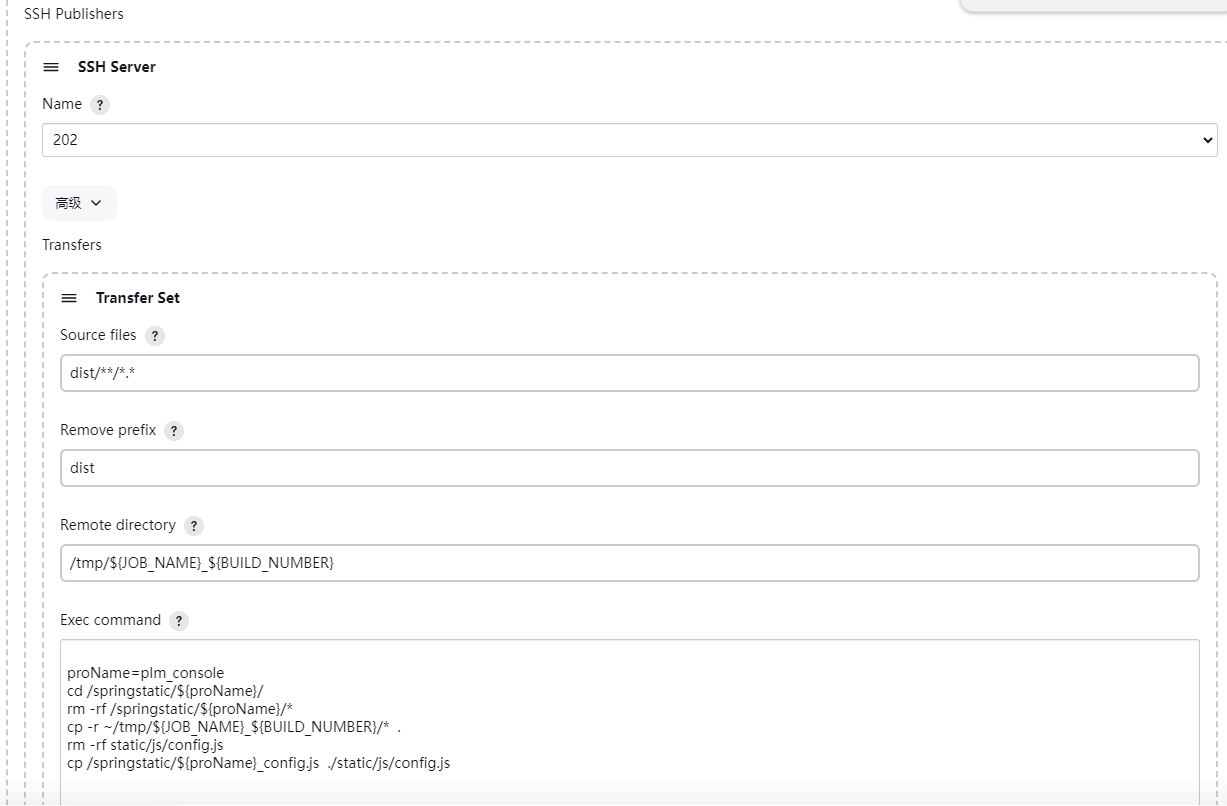Select the proName=plm_console line in Exec command
This screenshot has height=806, width=1227.
coord(144,672)
